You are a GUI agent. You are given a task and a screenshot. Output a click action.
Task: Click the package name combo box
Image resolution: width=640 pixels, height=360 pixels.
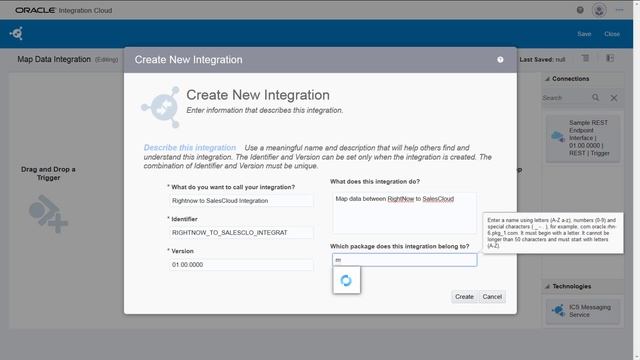click(x=404, y=260)
